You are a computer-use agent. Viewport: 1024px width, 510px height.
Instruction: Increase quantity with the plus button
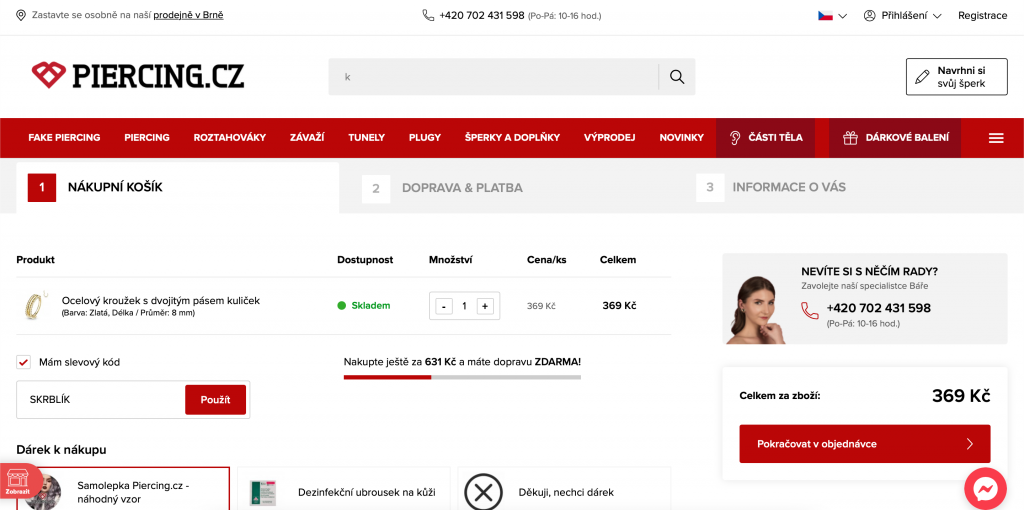coord(485,306)
